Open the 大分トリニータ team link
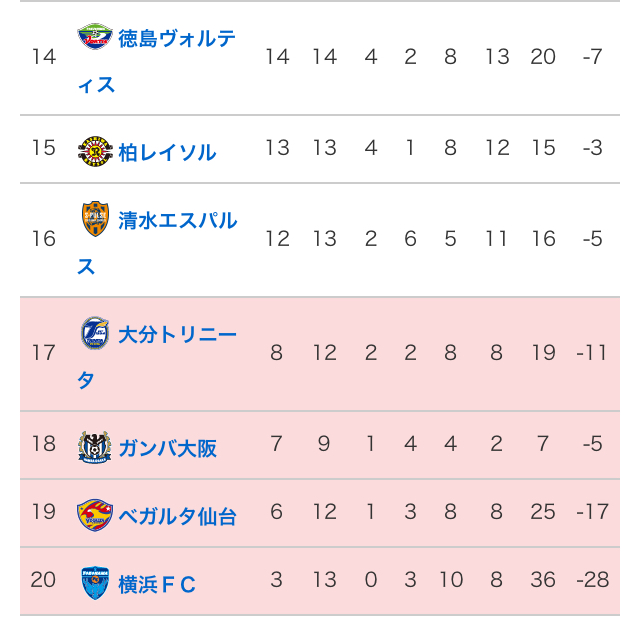 click(157, 357)
